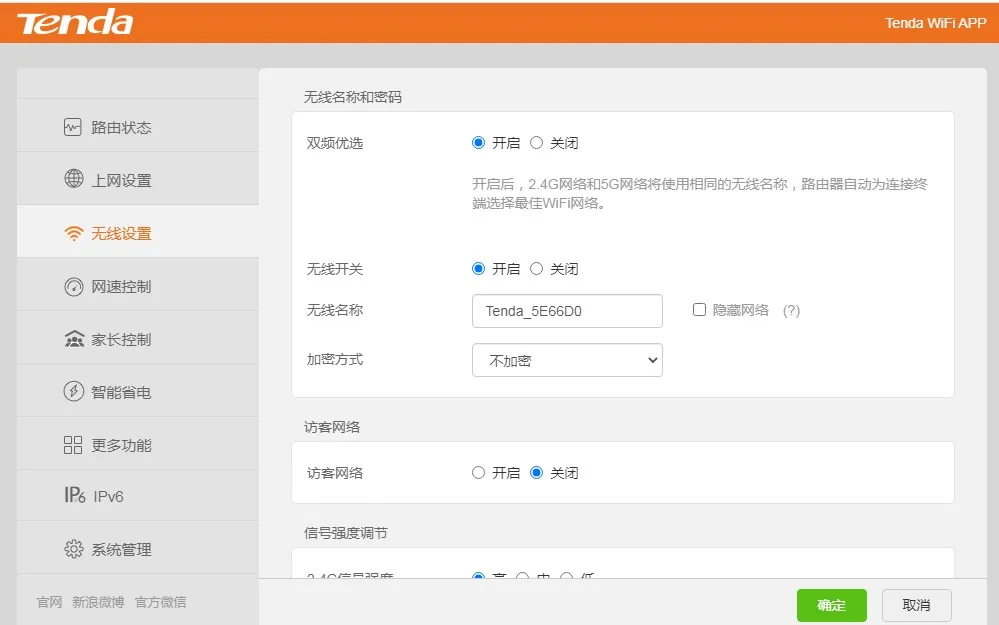The height and width of the screenshot is (625, 999).
Task: Open 智能省电 settings
Action: [x=138, y=390]
